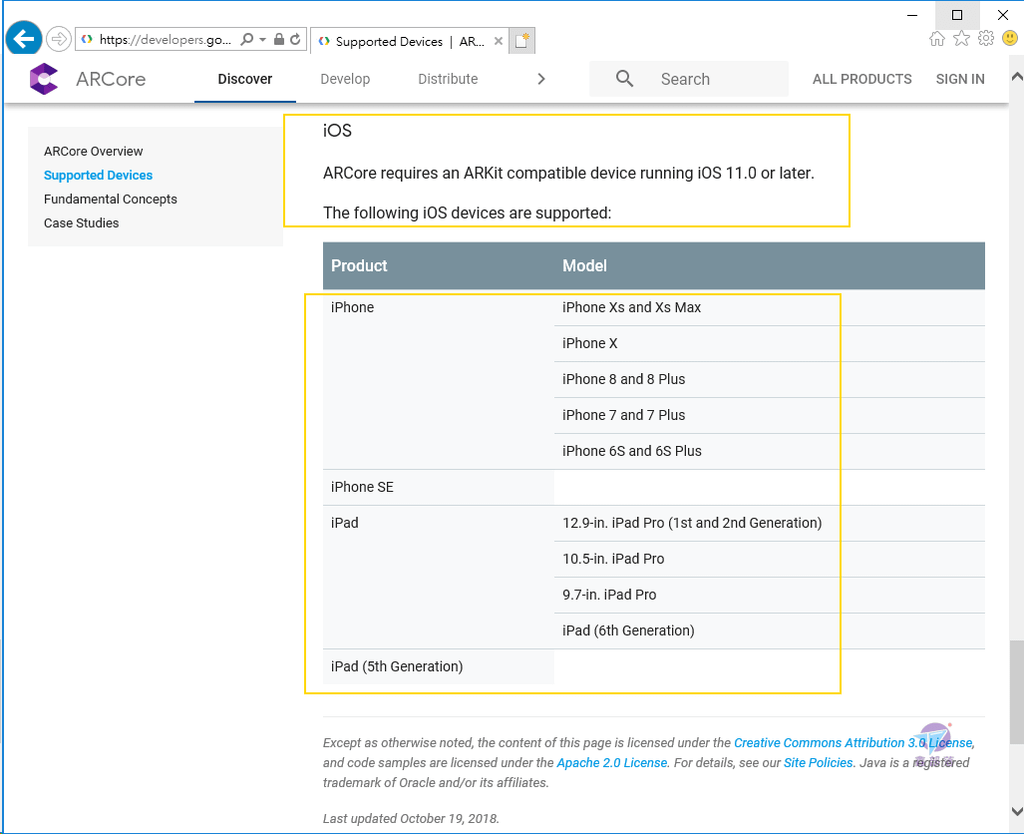Expand more navigation tabs with chevron

[x=541, y=79]
